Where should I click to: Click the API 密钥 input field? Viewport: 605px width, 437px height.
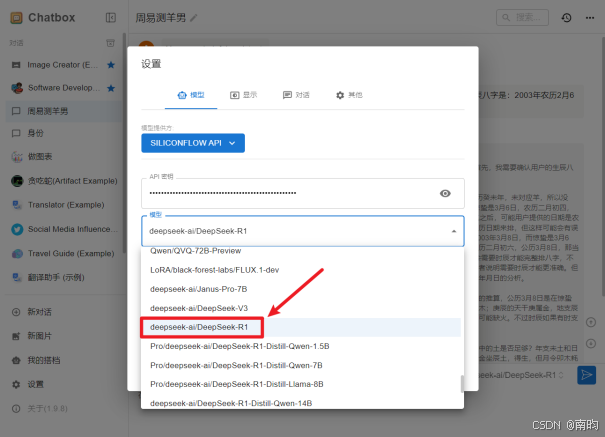(302, 193)
